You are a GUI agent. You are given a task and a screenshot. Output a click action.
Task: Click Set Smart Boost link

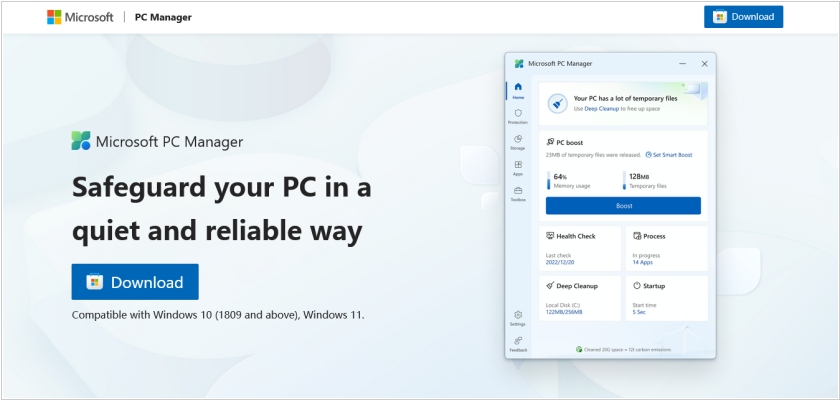click(669, 155)
